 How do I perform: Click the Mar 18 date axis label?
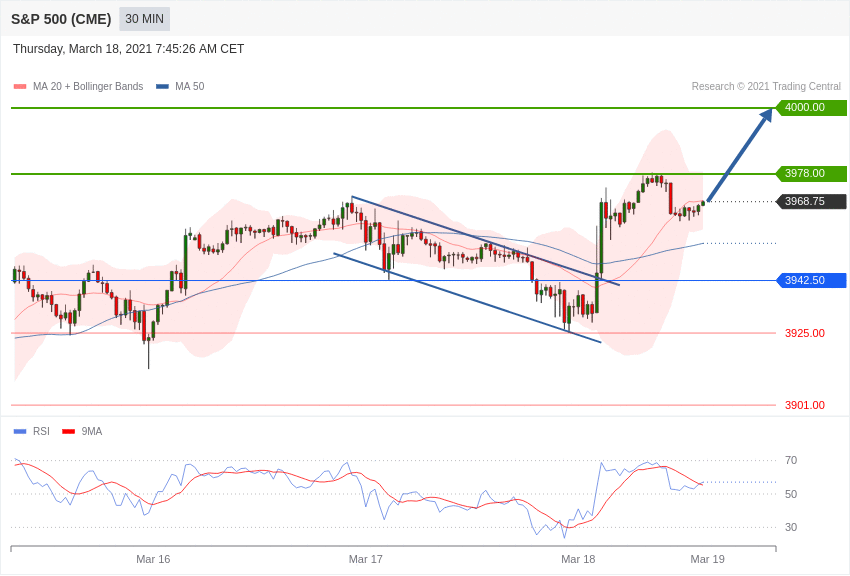coord(578,559)
